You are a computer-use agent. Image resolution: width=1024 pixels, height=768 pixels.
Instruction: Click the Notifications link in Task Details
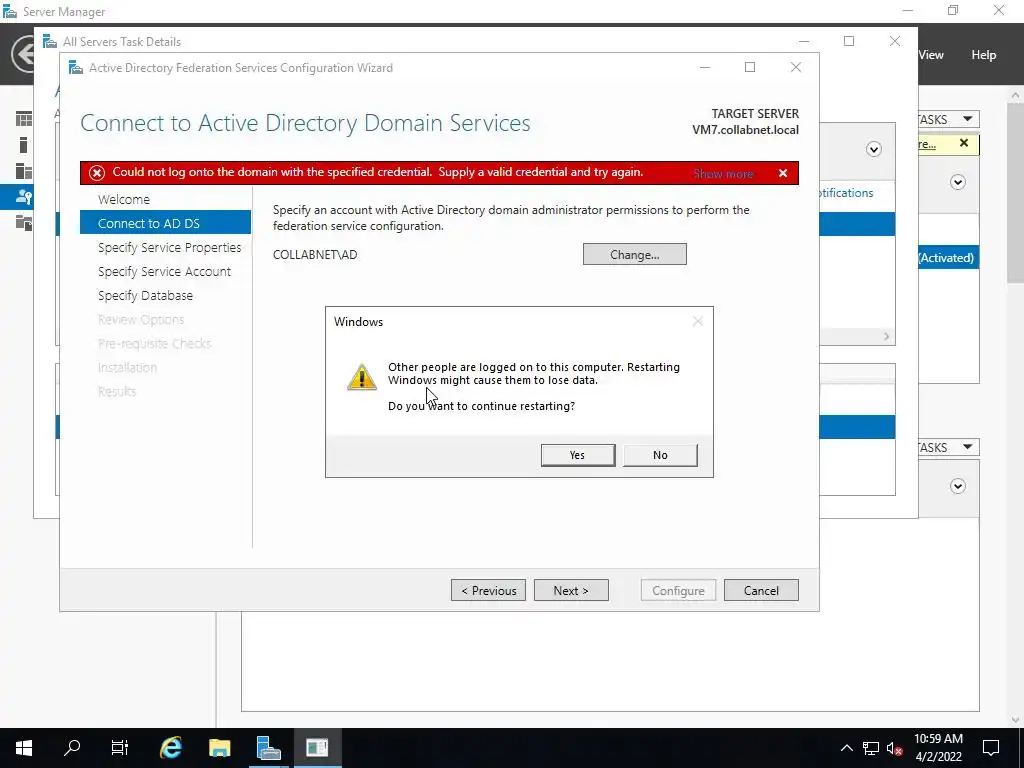point(846,193)
